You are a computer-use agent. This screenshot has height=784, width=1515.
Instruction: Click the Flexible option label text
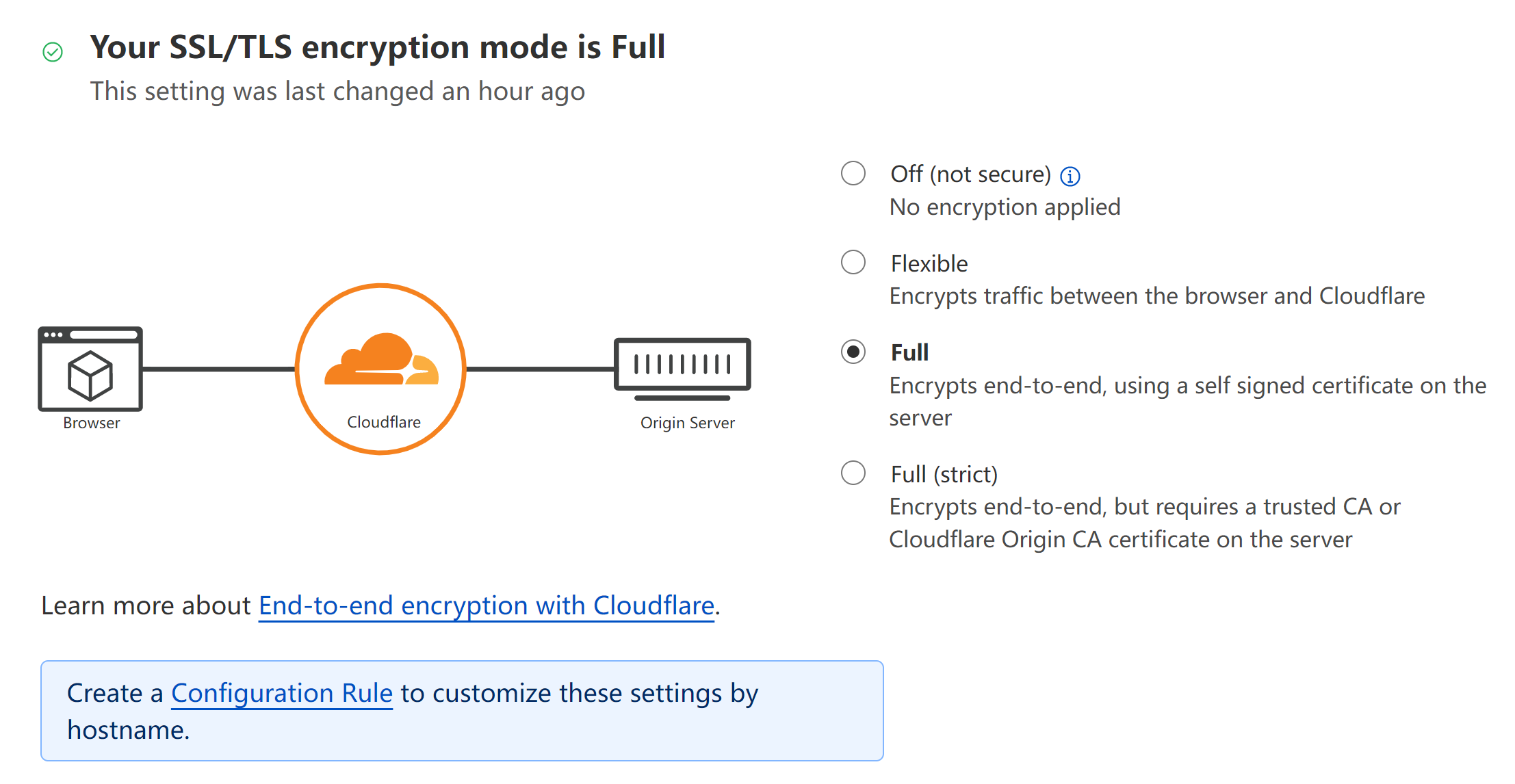click(x=929, y=264)
